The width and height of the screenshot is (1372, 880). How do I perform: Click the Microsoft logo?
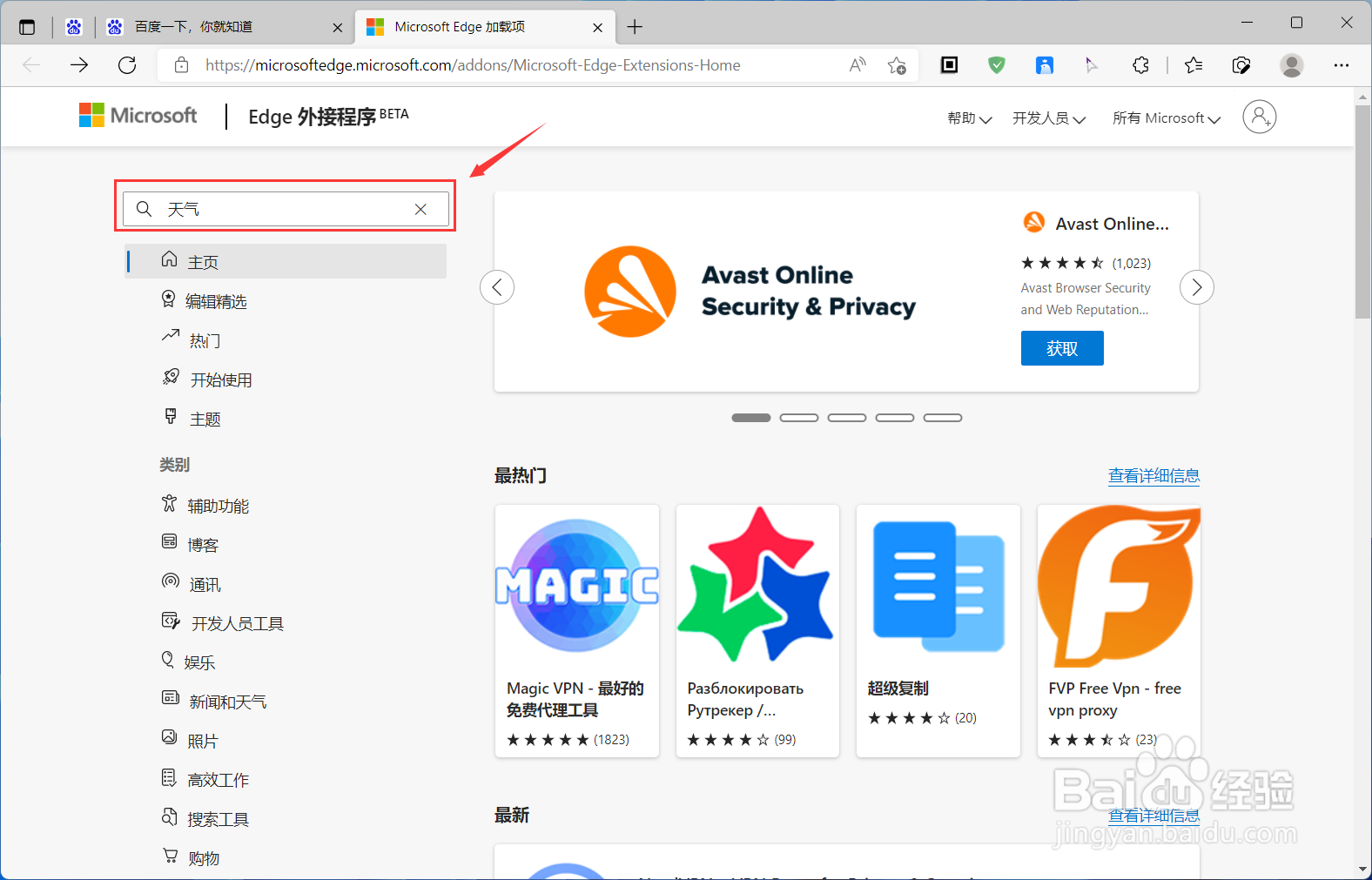(138, 115)
